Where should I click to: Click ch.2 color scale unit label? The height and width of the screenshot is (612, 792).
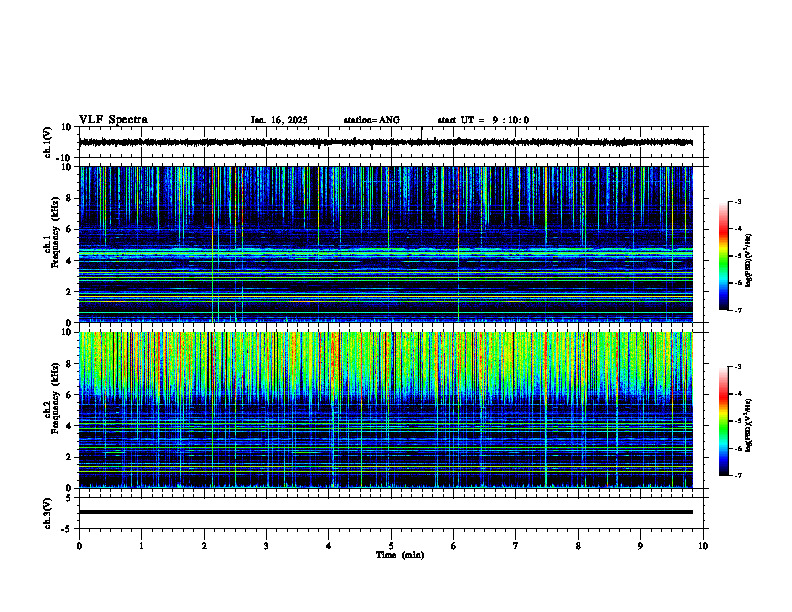tap(749, 425)
